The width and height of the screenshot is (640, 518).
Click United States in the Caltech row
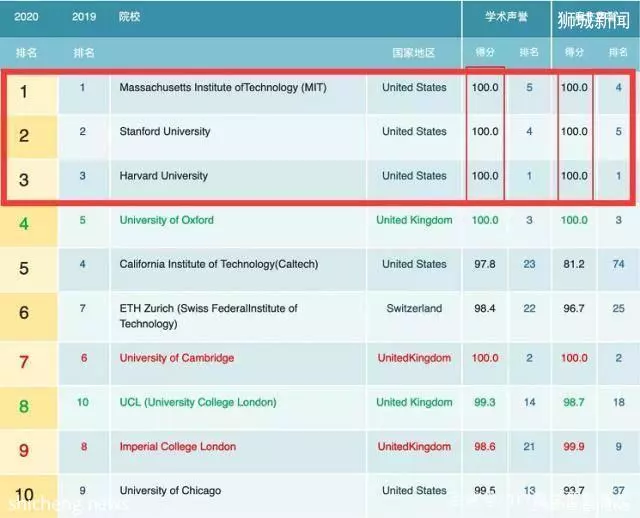point(414,264)
